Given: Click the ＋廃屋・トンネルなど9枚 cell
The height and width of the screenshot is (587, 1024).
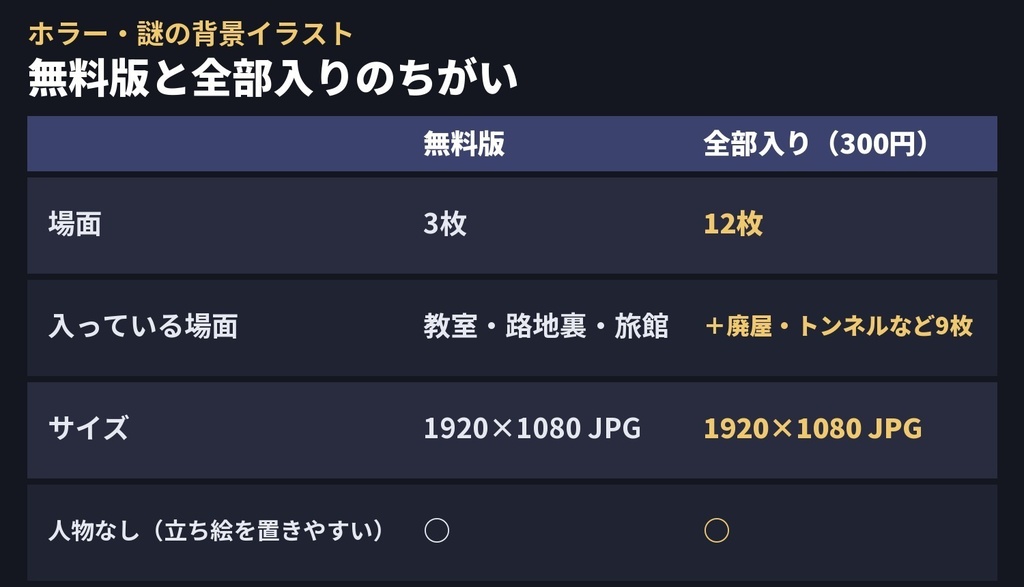Looking at the screenshot, I should (x=839, y=326).
